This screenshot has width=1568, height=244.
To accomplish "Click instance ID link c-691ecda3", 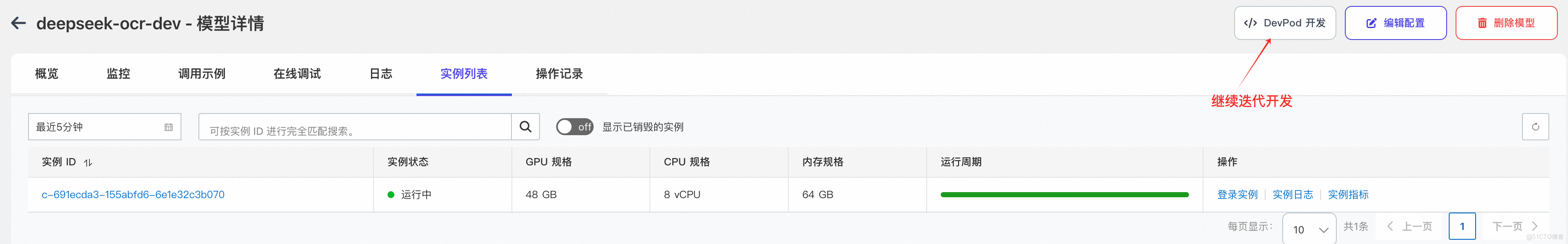I will [x=133, y=195].
